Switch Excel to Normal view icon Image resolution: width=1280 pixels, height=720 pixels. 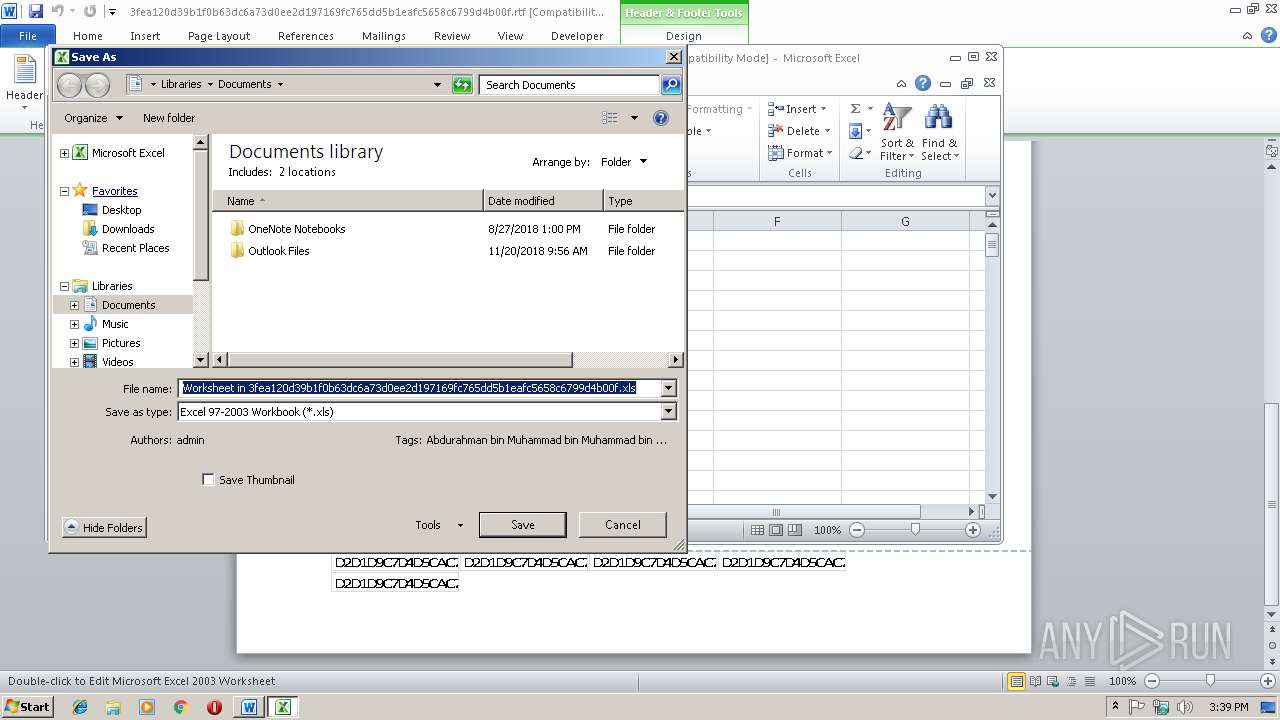point(758,530)
